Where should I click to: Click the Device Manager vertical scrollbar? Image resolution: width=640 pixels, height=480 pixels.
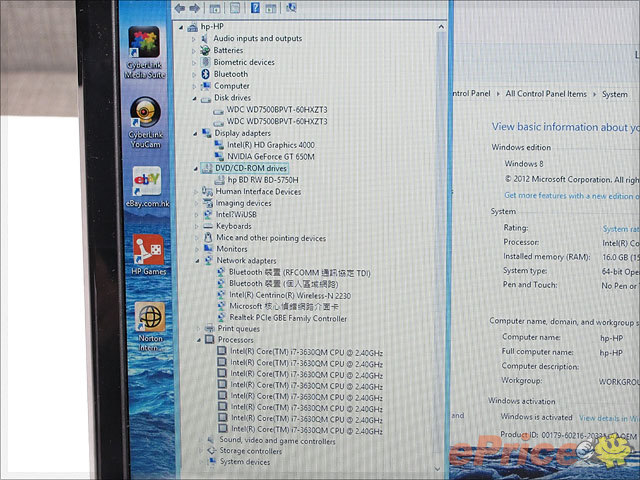[x=444, y=250]
